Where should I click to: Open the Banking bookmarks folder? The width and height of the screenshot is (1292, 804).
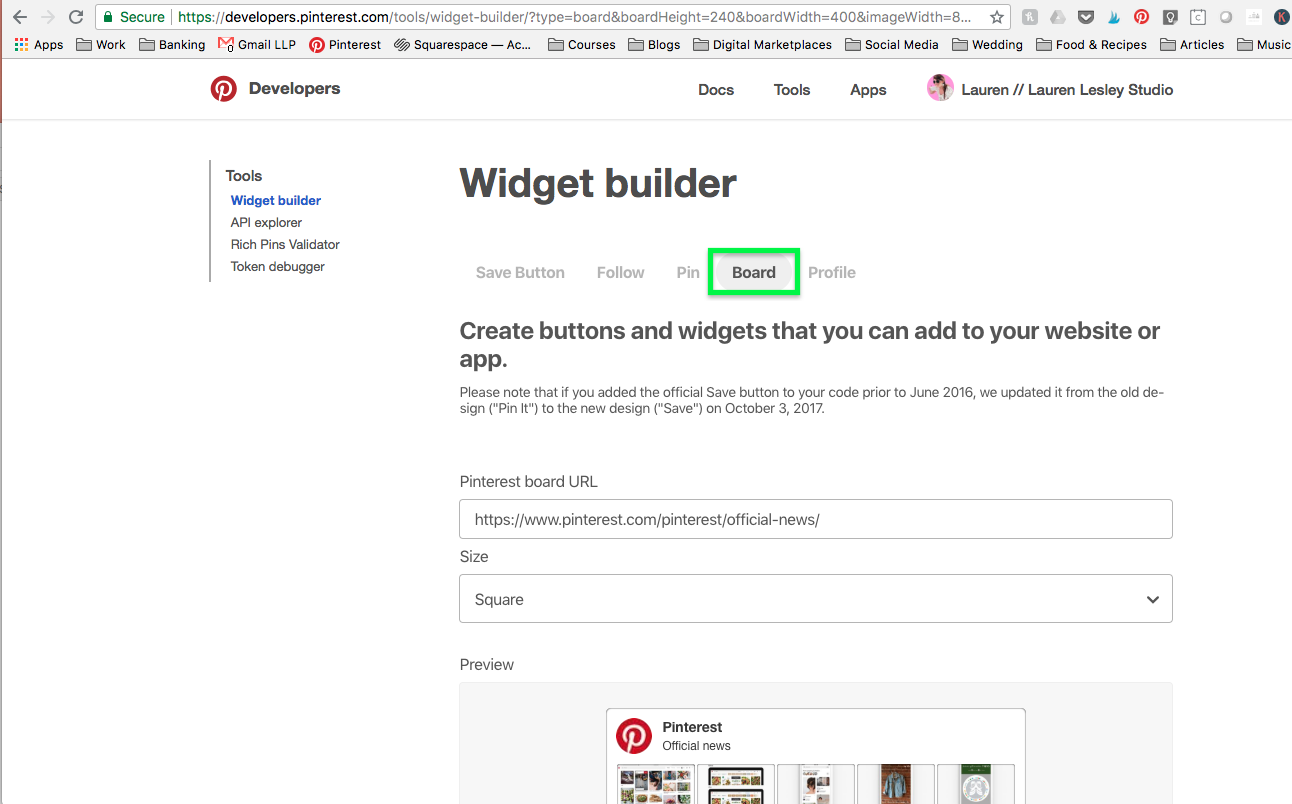(x=172, y=45)
